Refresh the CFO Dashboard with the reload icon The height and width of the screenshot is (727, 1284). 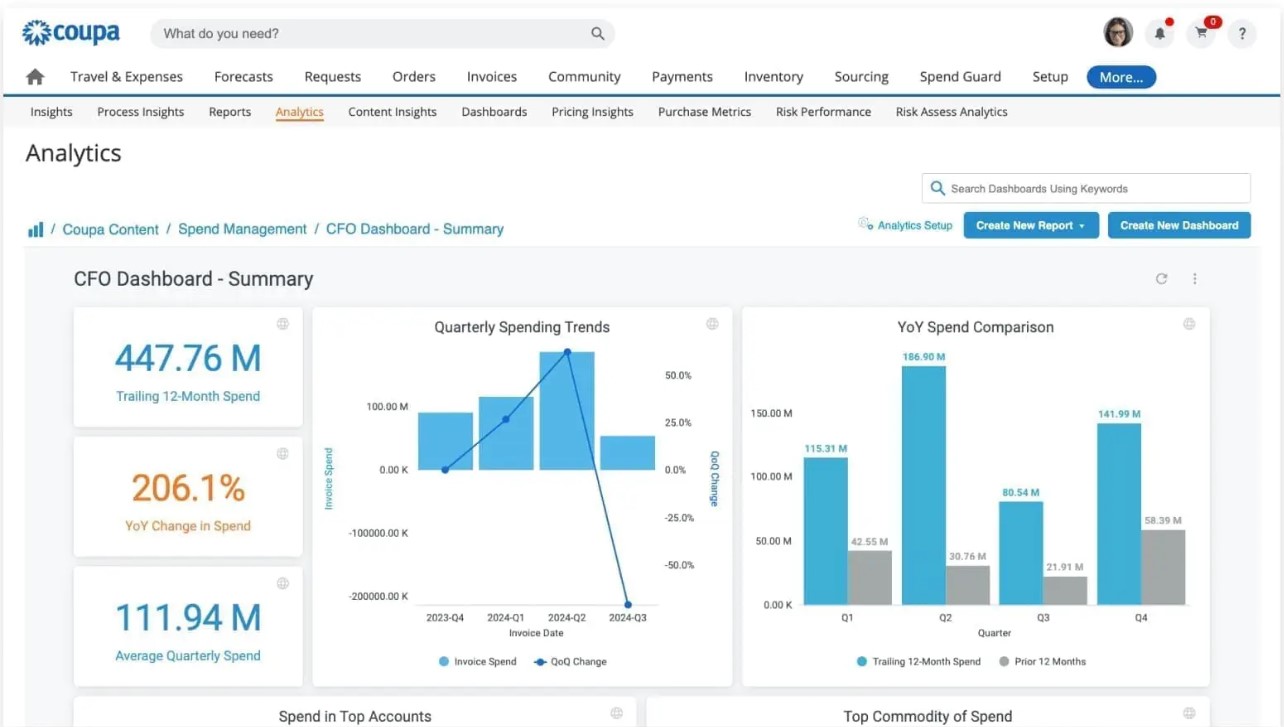tap(1161, 279)
